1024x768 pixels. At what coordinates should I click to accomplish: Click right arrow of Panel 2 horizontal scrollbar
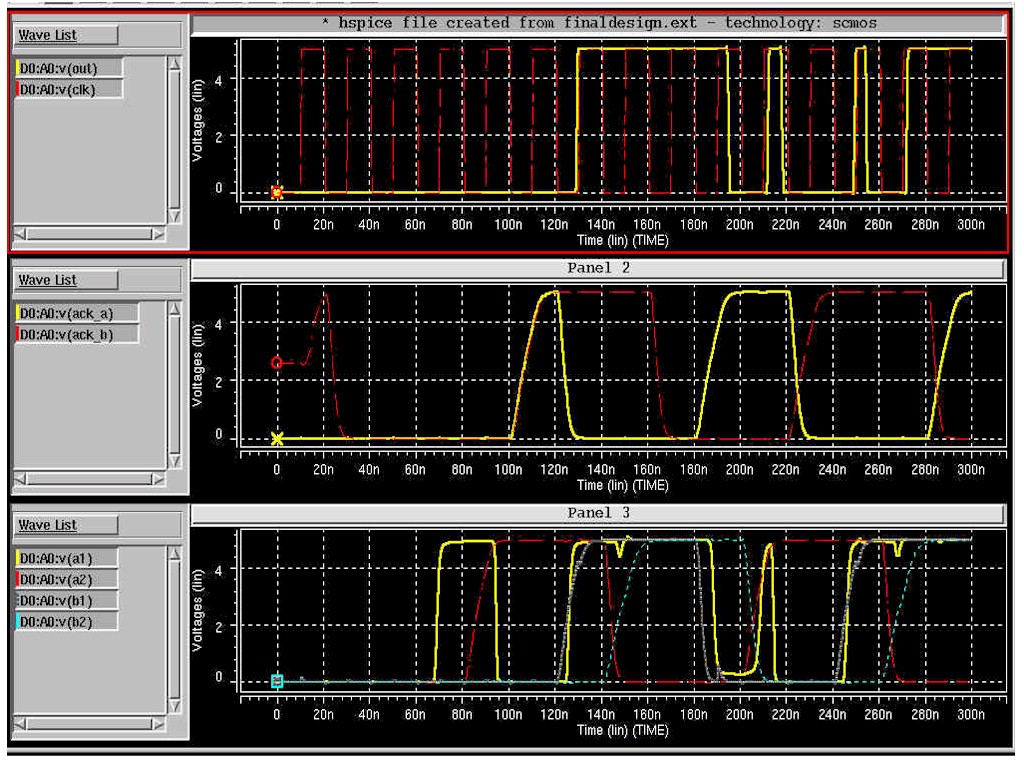(159, 479)
